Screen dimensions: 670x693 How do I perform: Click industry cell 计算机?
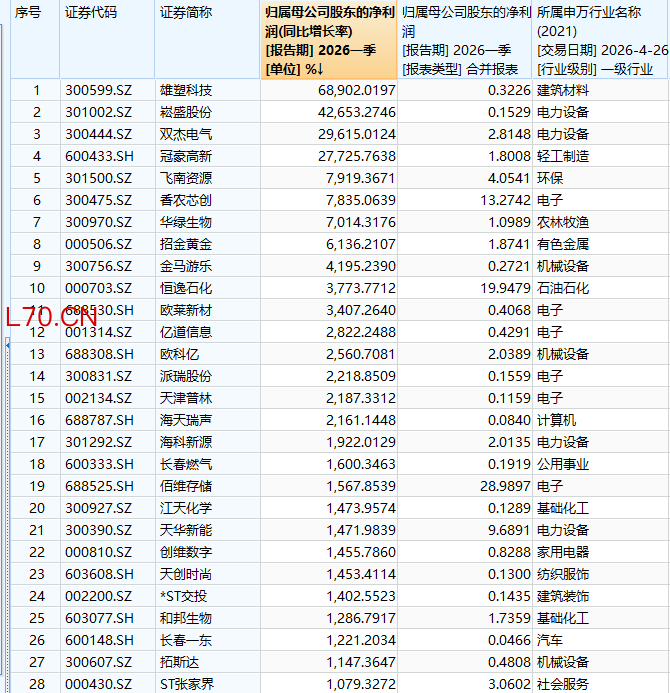(x=556, y=420)
